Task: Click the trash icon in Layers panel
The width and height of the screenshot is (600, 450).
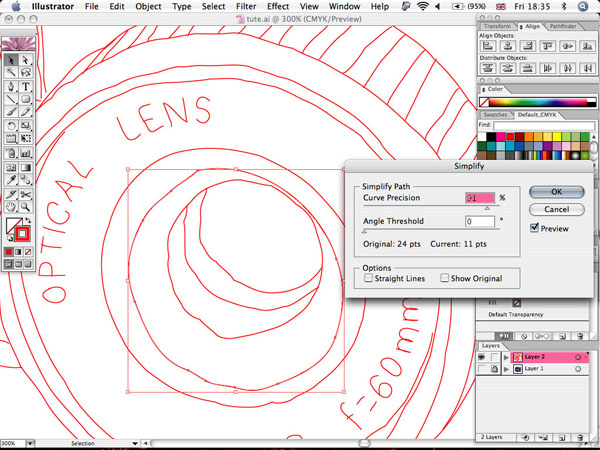Action: click(x=580, y=437)
